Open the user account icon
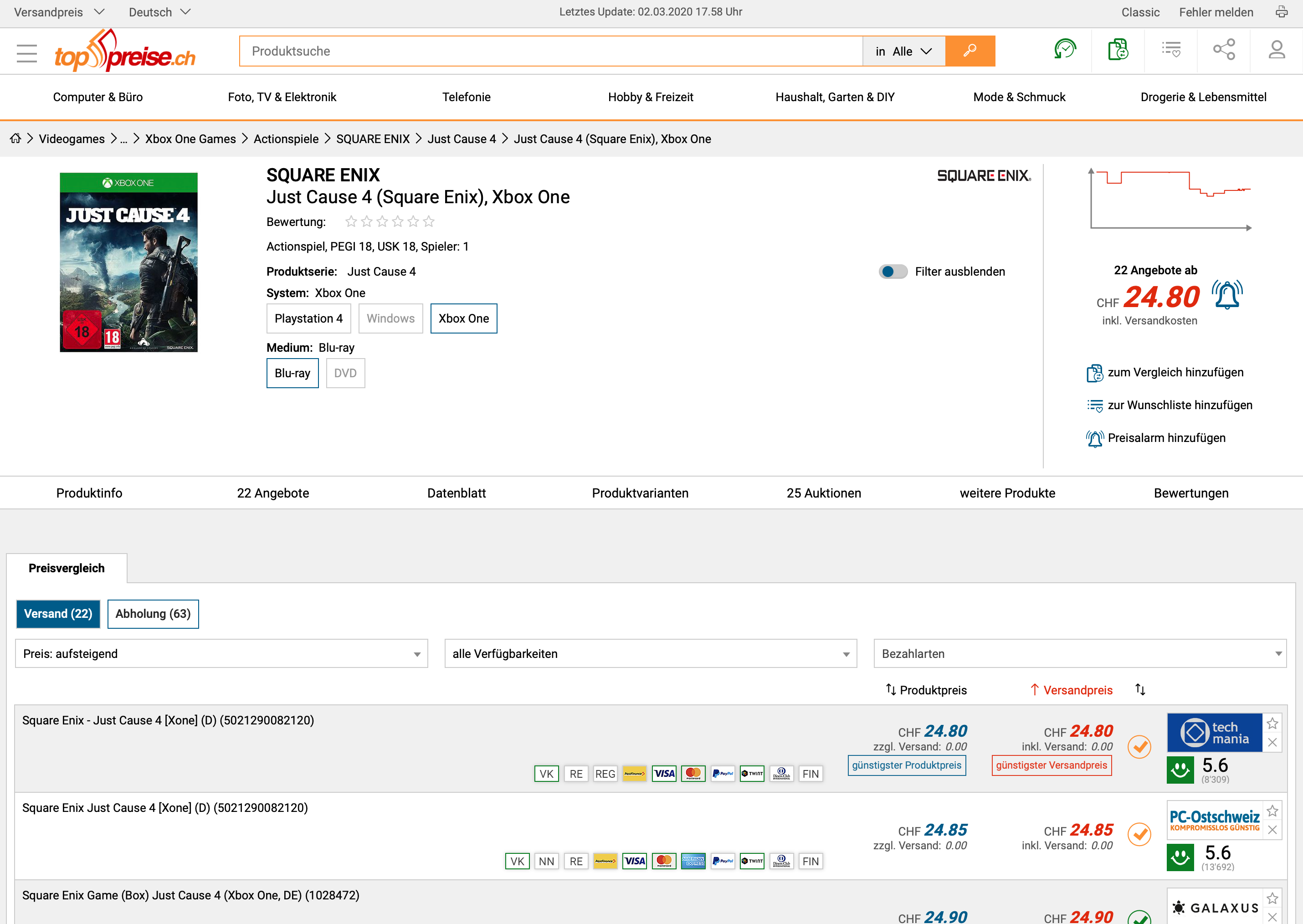1303x924 pixels. click(x=1276, y=50)
